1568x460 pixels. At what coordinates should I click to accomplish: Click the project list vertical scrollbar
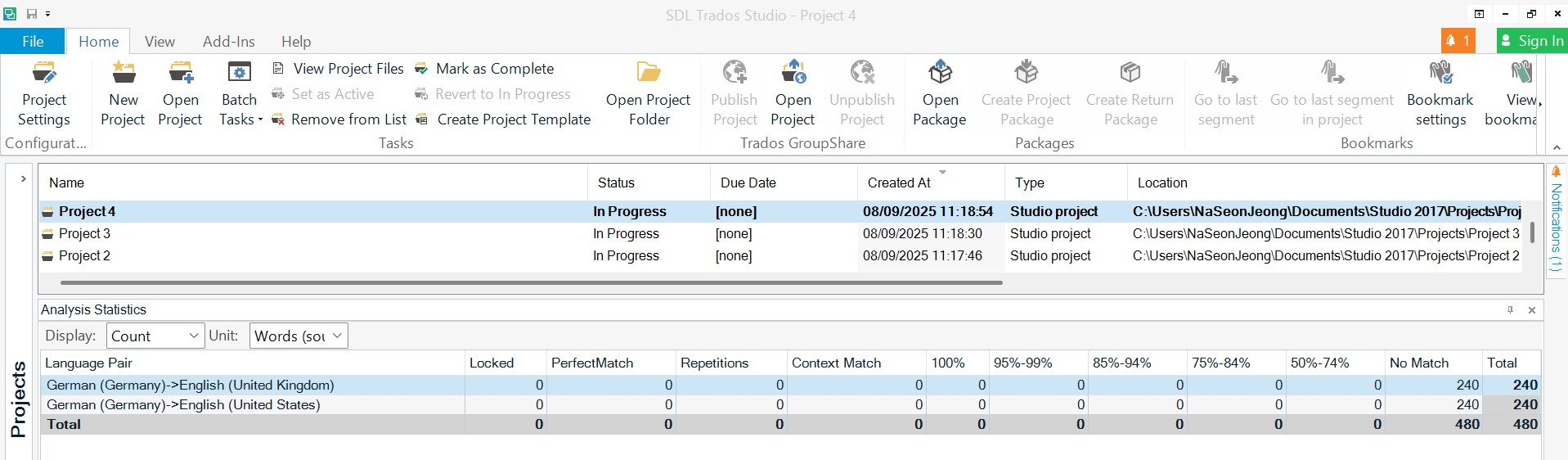click(x=1532, y=232)
